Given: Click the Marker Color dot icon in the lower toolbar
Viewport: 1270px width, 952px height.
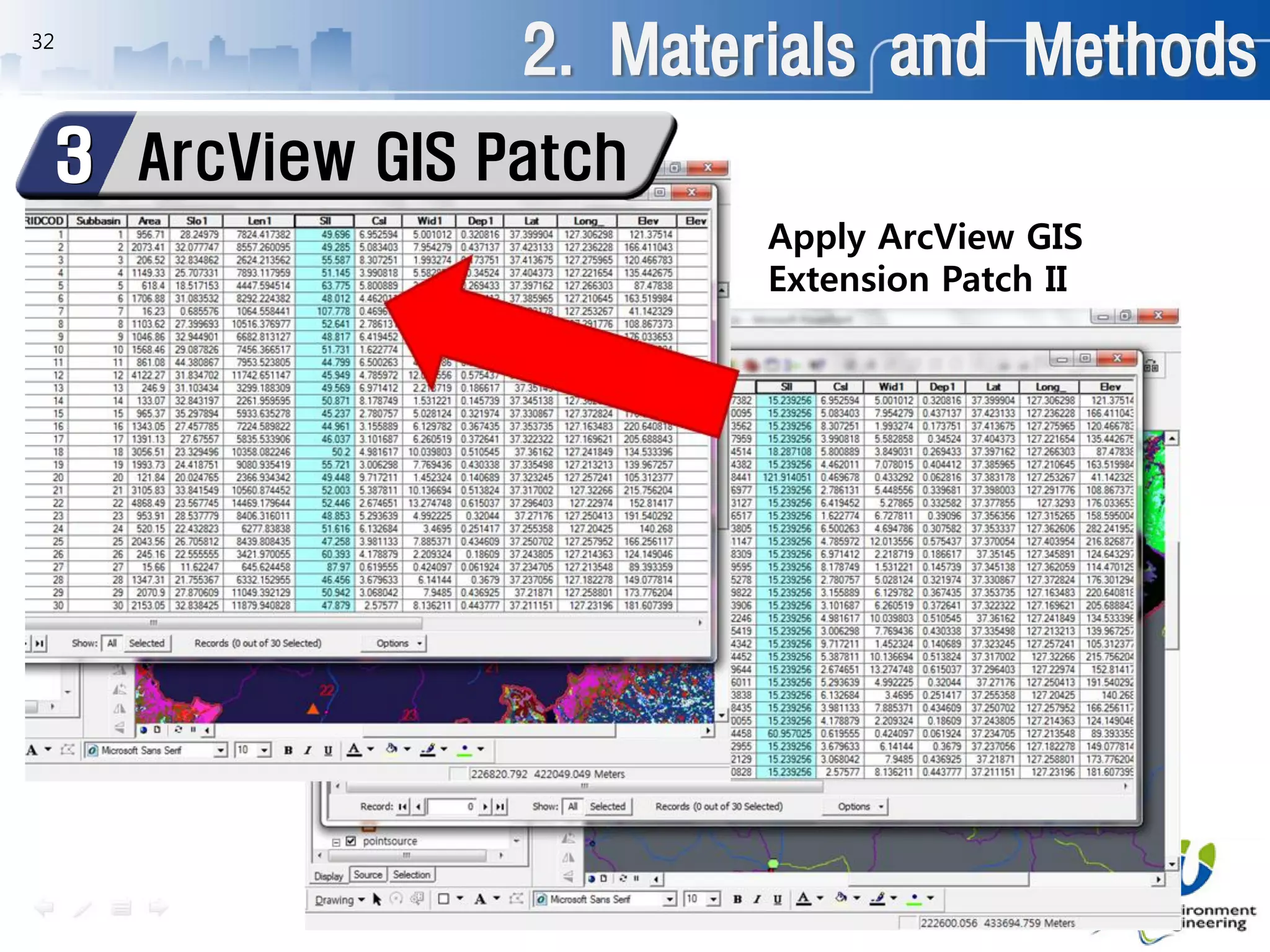Looking at the screenshot, I should coord(915,898).
